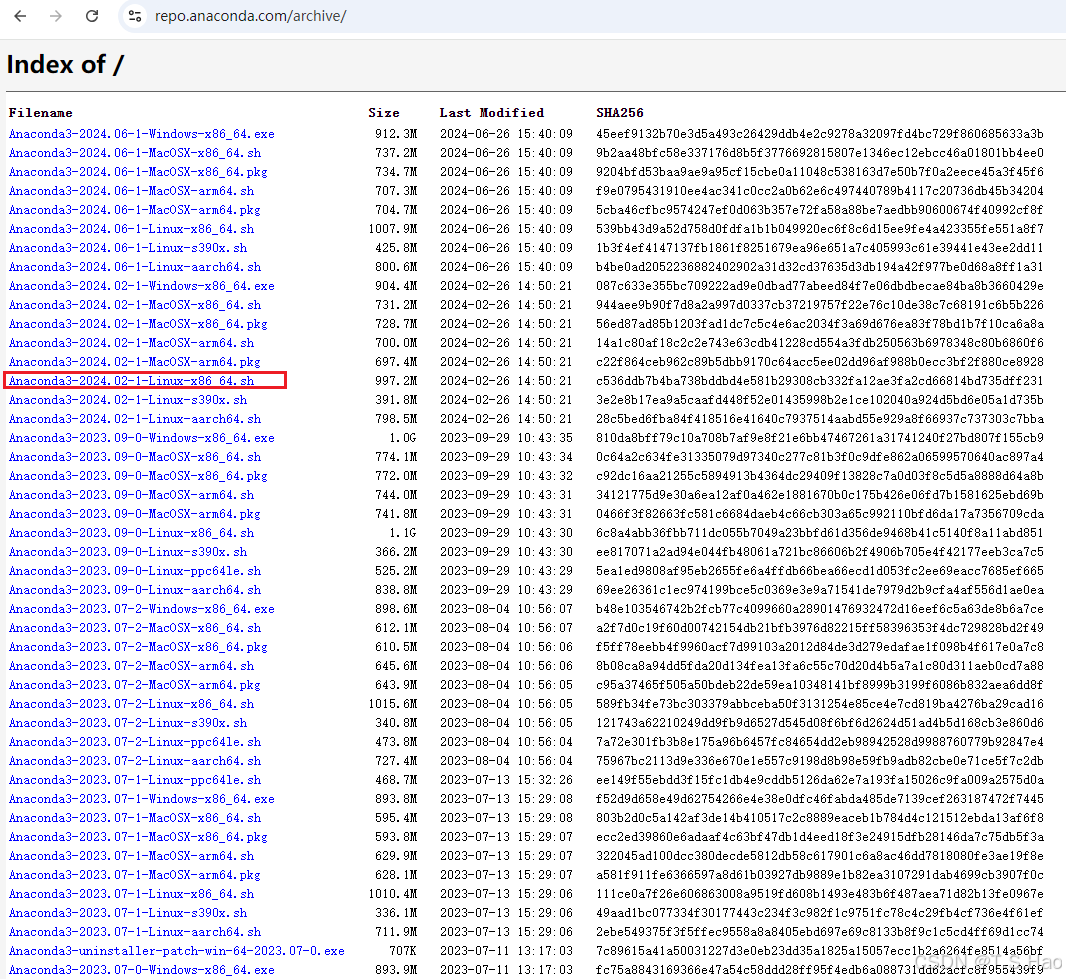Viewport: 1066px width, 979px height.
Task: Download Anaconda3-2024.06-1-Linux-x86_64.sh
Action: coord(131,229)
